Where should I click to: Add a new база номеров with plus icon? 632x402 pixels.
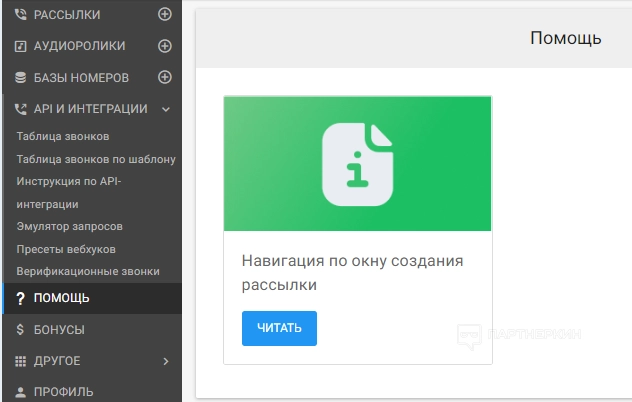click(x=164, y=77)
